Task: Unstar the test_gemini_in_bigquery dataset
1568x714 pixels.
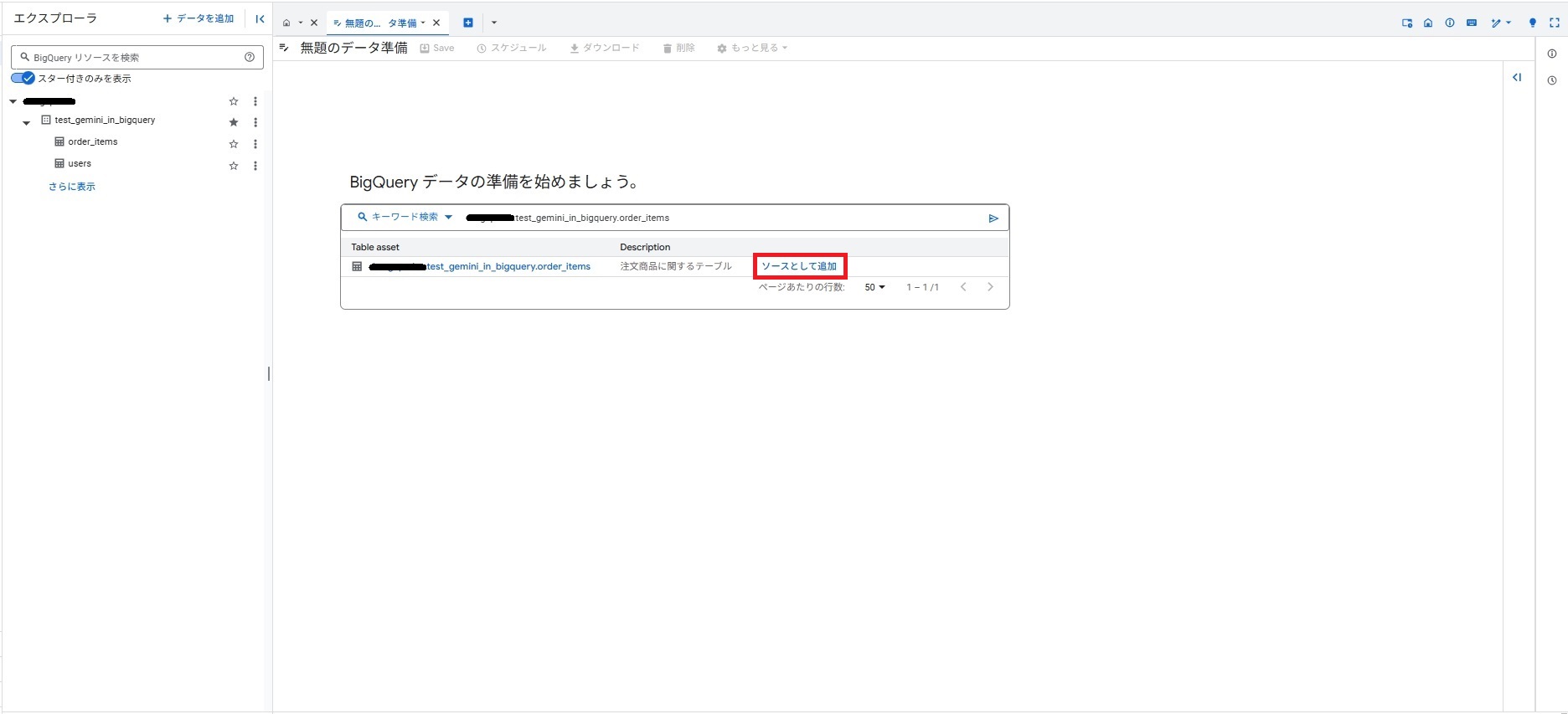Action: (x=234, y=122)
